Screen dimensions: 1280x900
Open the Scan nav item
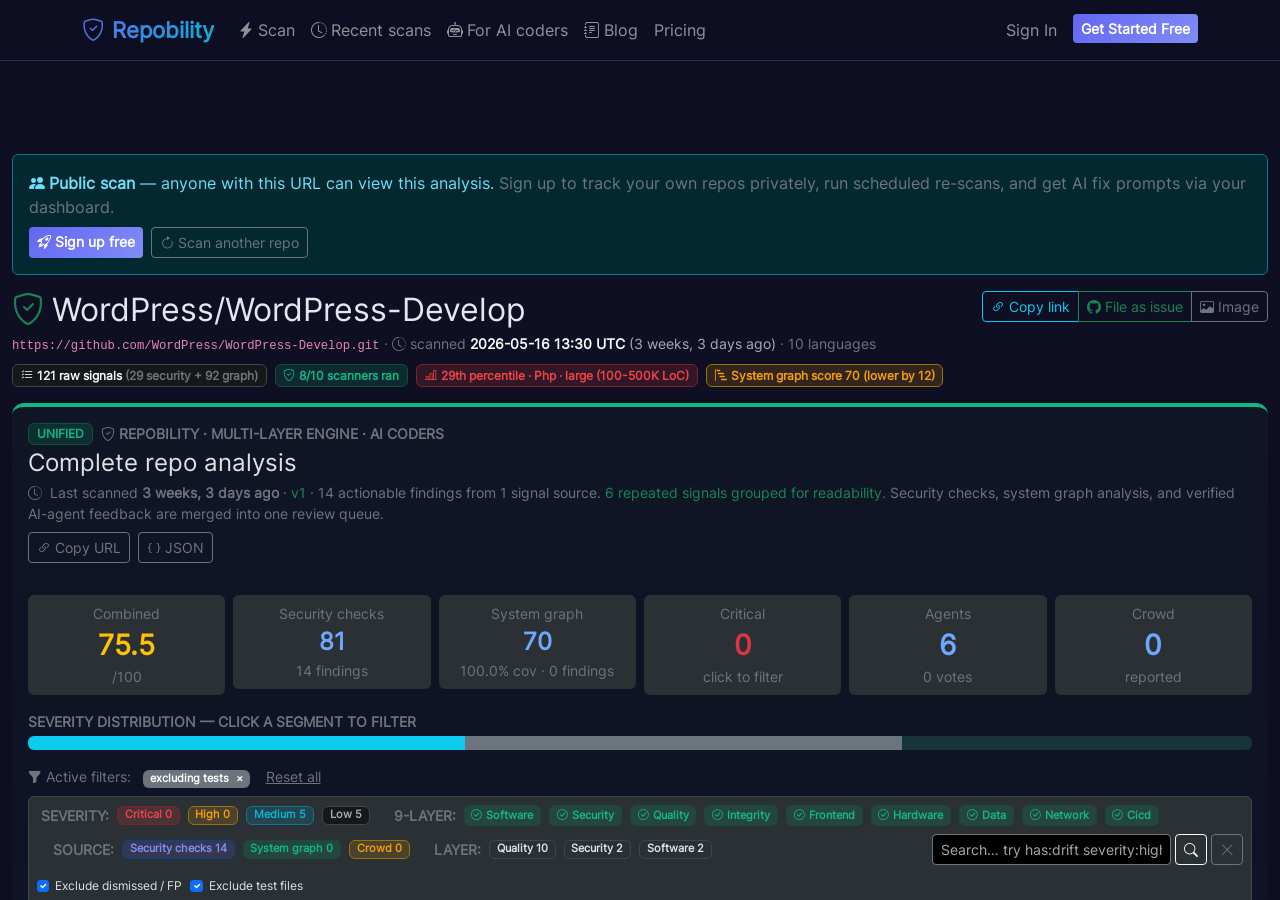point(267,30)
